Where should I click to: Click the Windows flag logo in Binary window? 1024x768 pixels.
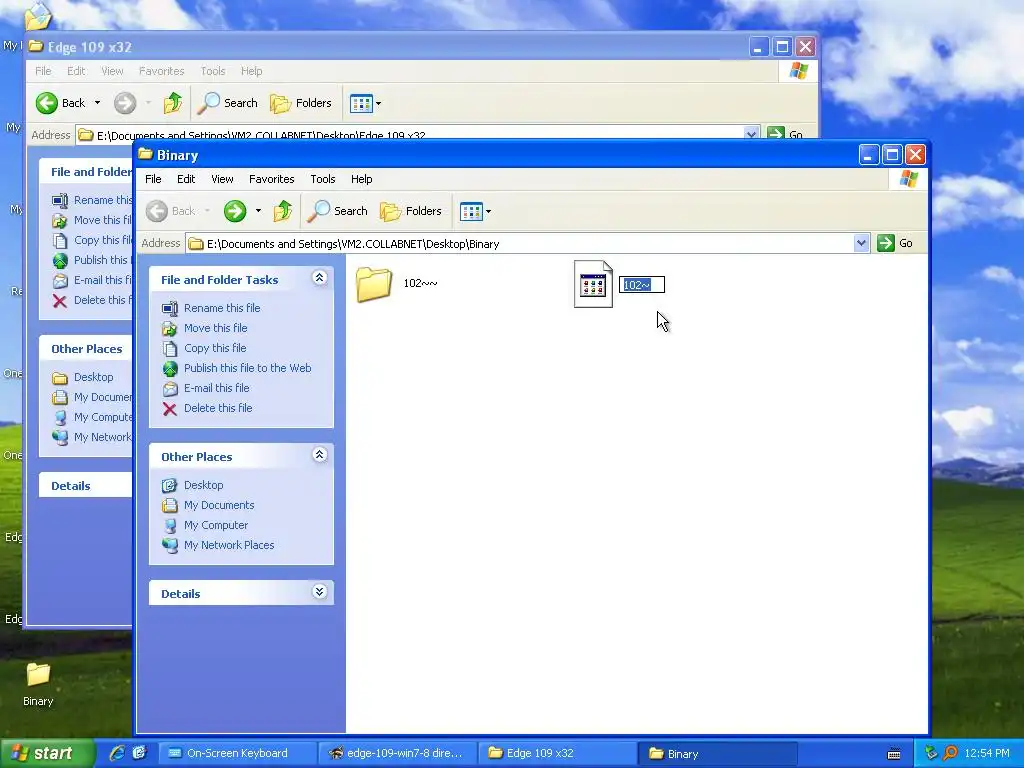click(x=908, y=178)
